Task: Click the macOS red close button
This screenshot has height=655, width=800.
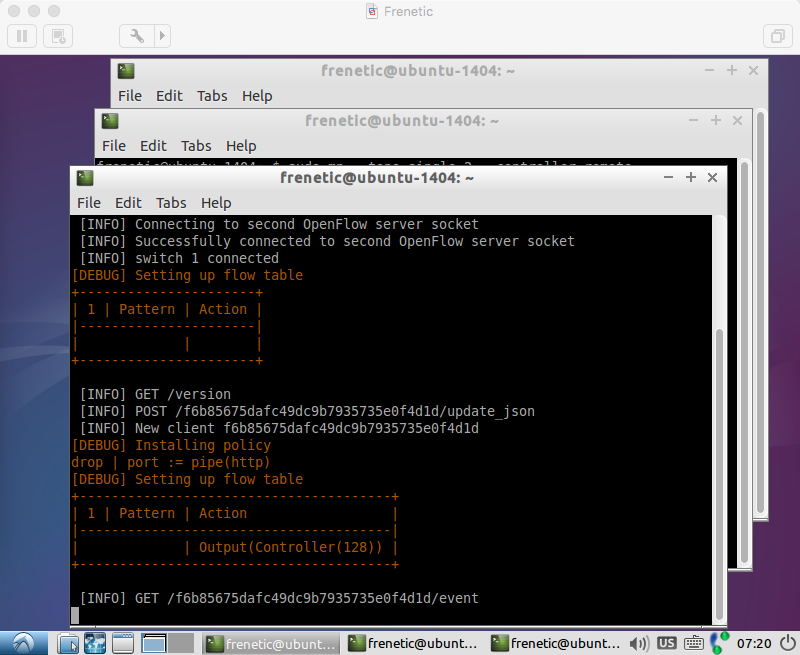Action: coord(14,11)
